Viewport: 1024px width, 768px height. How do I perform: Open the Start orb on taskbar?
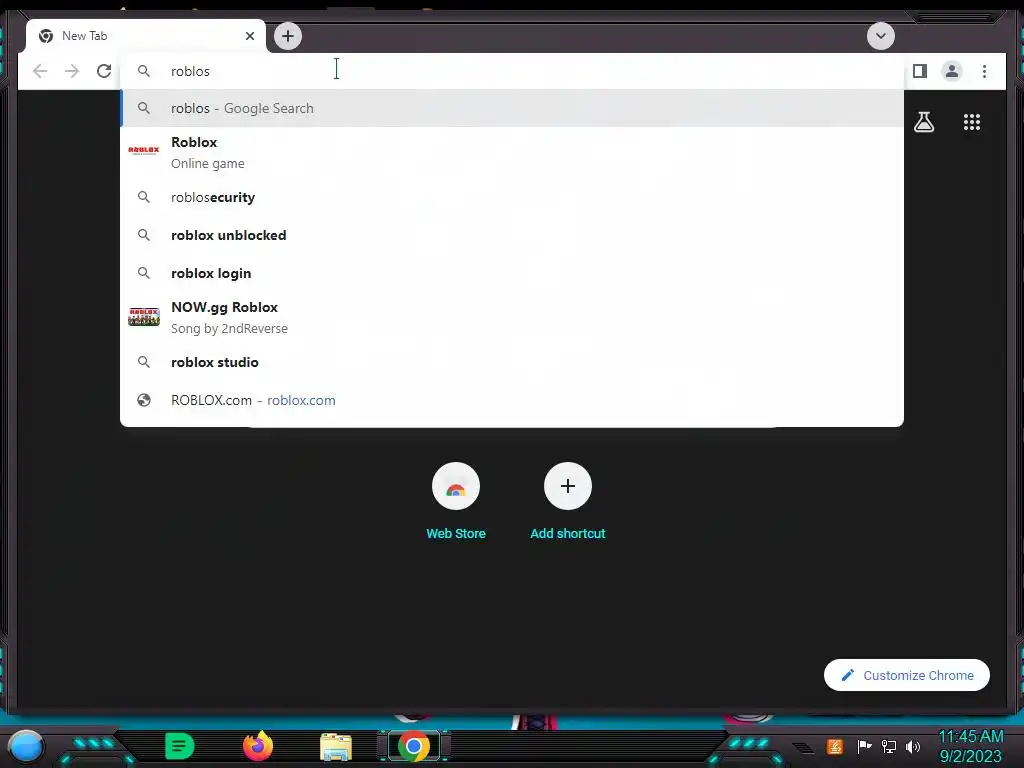pos(26,746)
